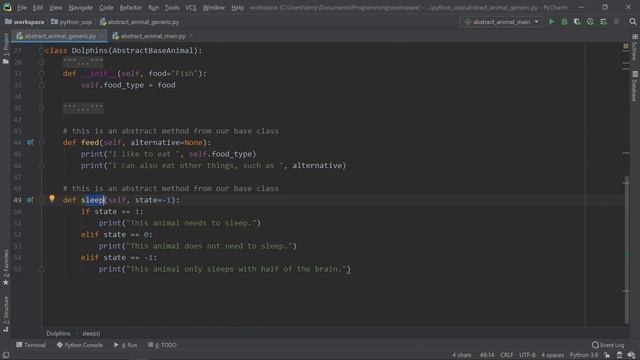Click the Python 3.6 interpreter selector
The width and height of the screenshot is (640, 360).
pos(584,355)
